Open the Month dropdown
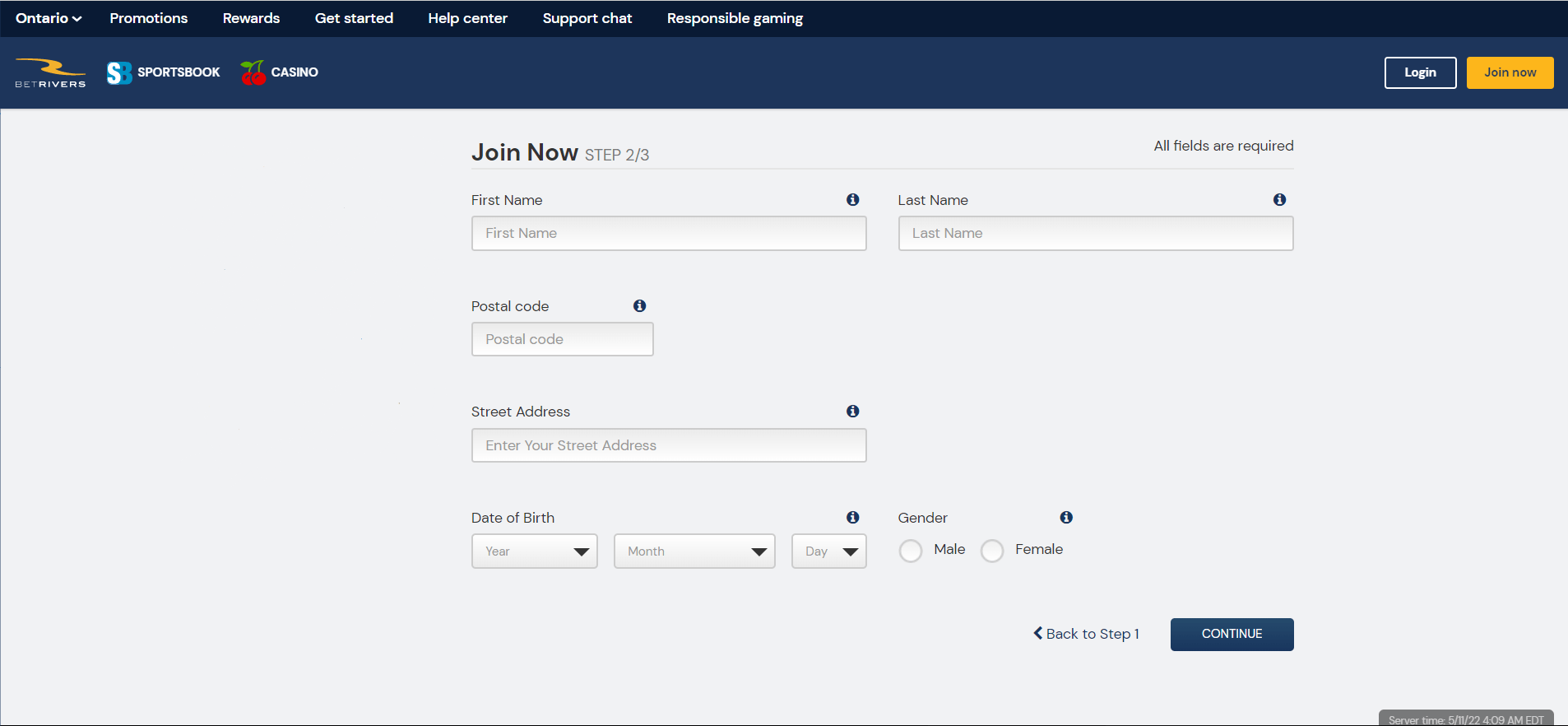1568x726 pixels. (x=694, y=551)
